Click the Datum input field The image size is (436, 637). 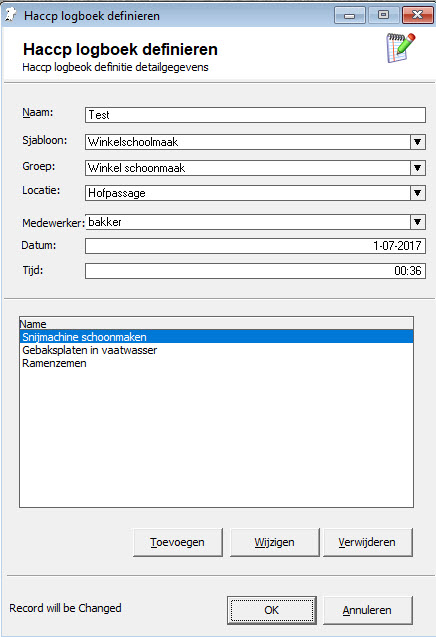[x=255, y=246]
